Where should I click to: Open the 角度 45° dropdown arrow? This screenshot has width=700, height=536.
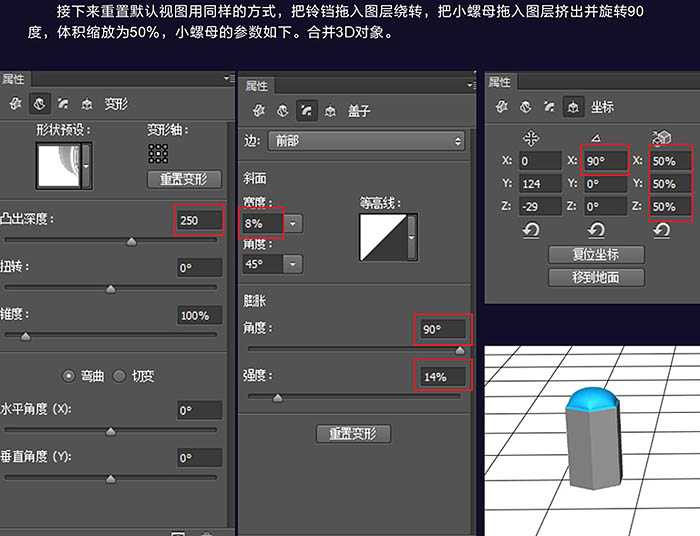point(293,264)
